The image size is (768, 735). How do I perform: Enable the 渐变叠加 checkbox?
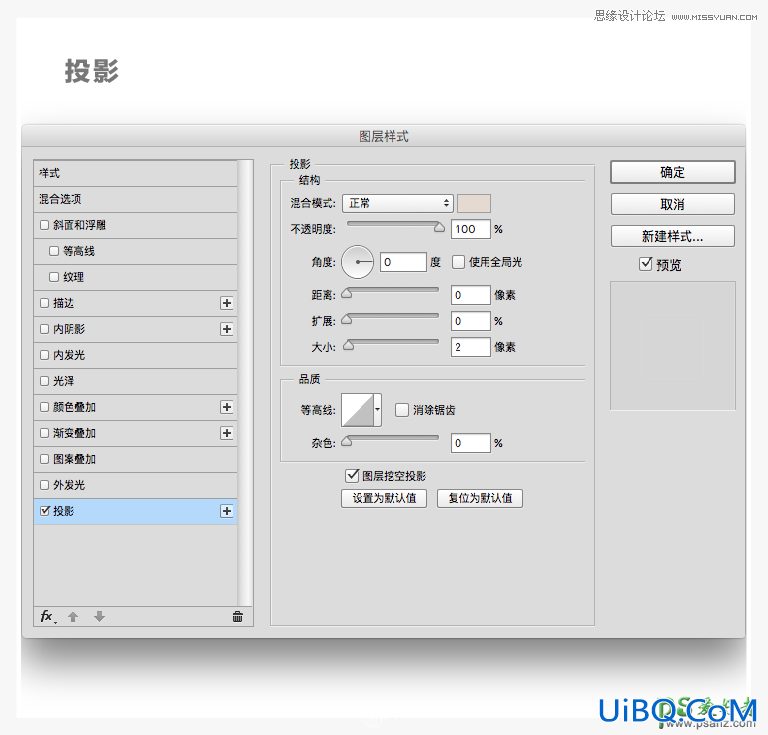click(45, 433)
